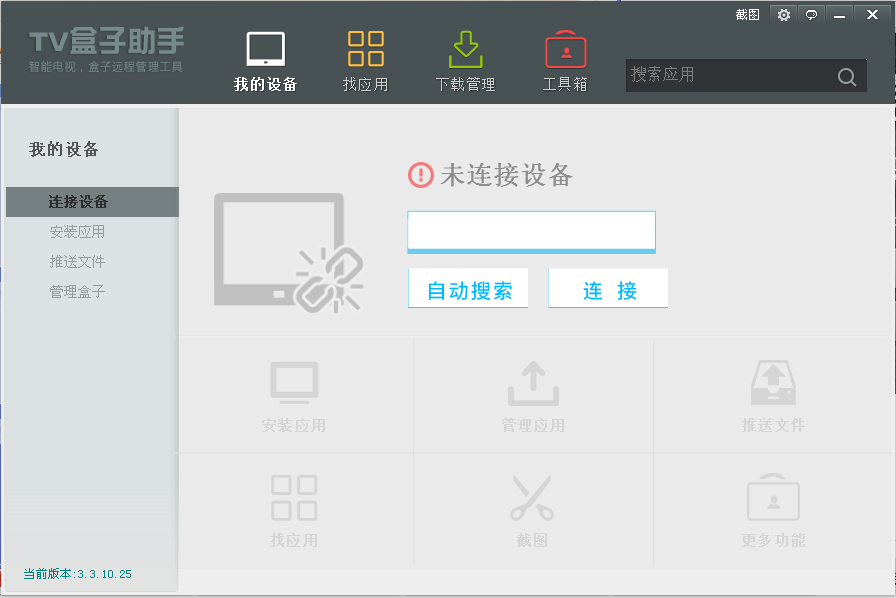
Task: Click the 截图 scissors icon to take screenshot
Action: click(x=533, y=498)
